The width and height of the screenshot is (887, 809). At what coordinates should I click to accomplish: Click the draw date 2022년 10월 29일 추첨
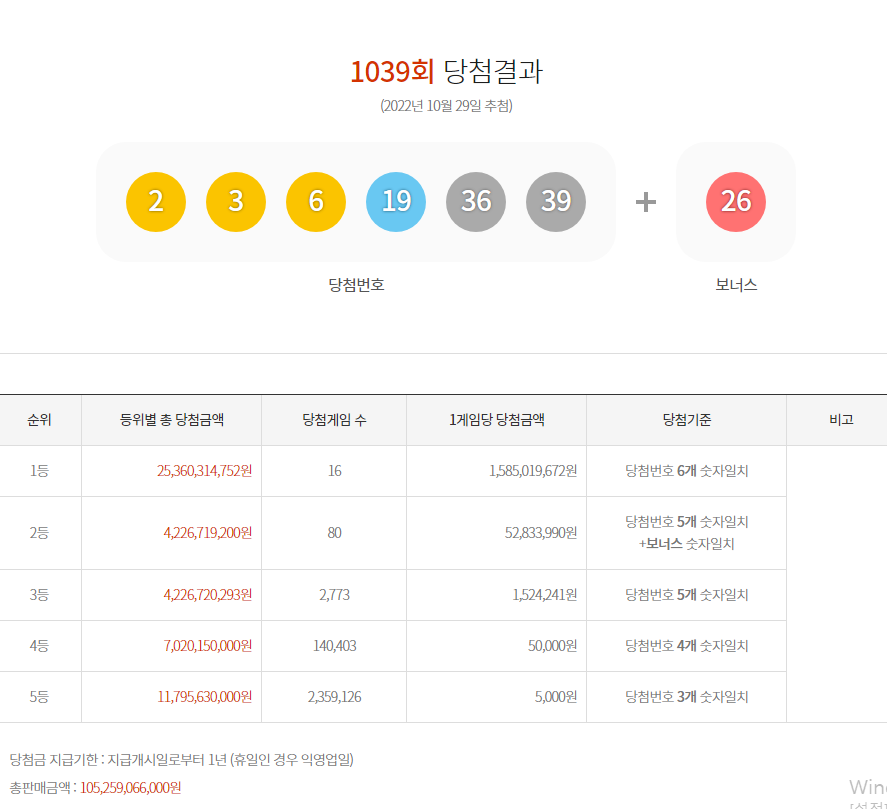[446, 106]
